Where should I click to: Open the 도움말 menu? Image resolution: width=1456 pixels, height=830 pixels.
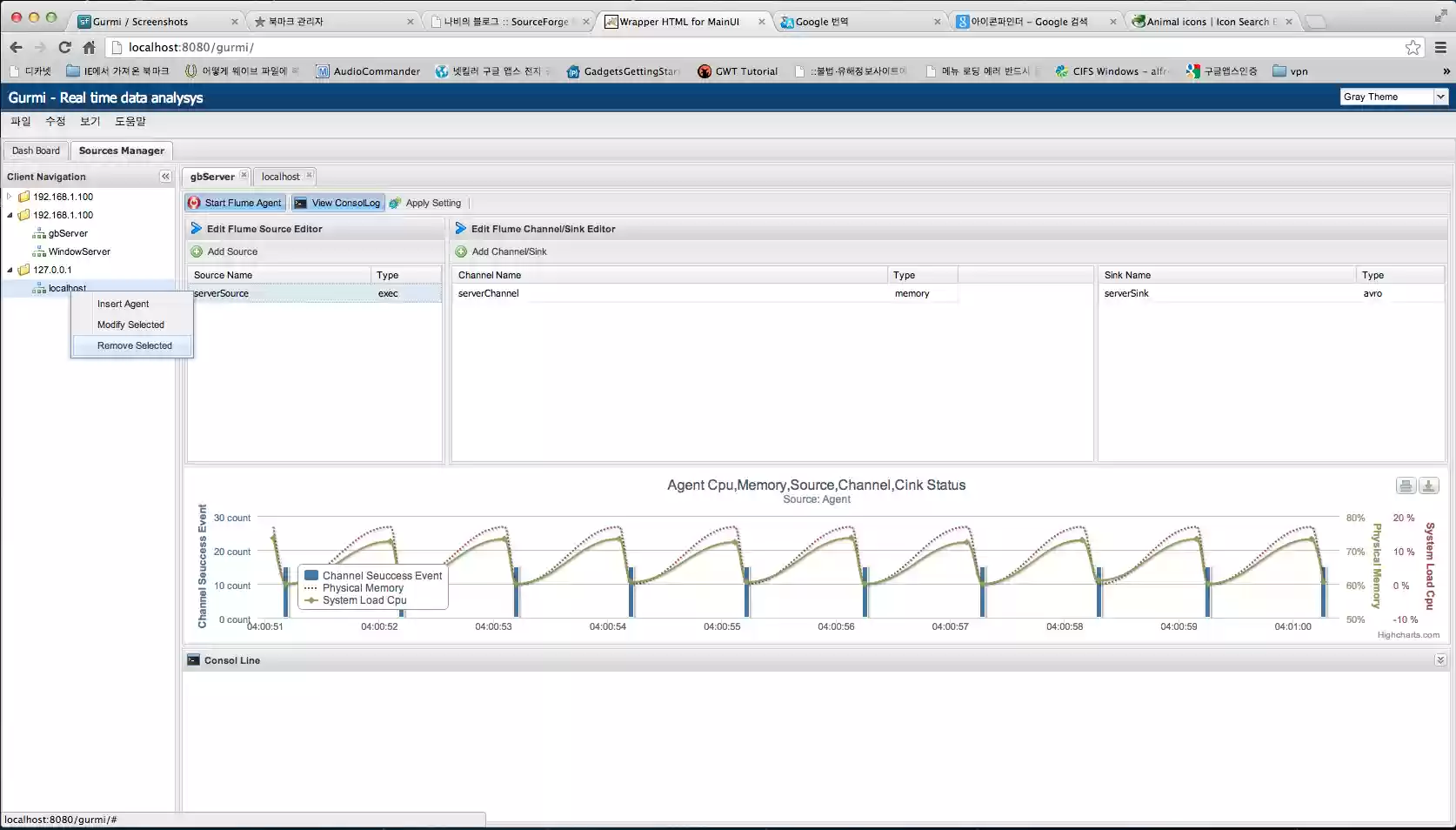coord(130,122)
